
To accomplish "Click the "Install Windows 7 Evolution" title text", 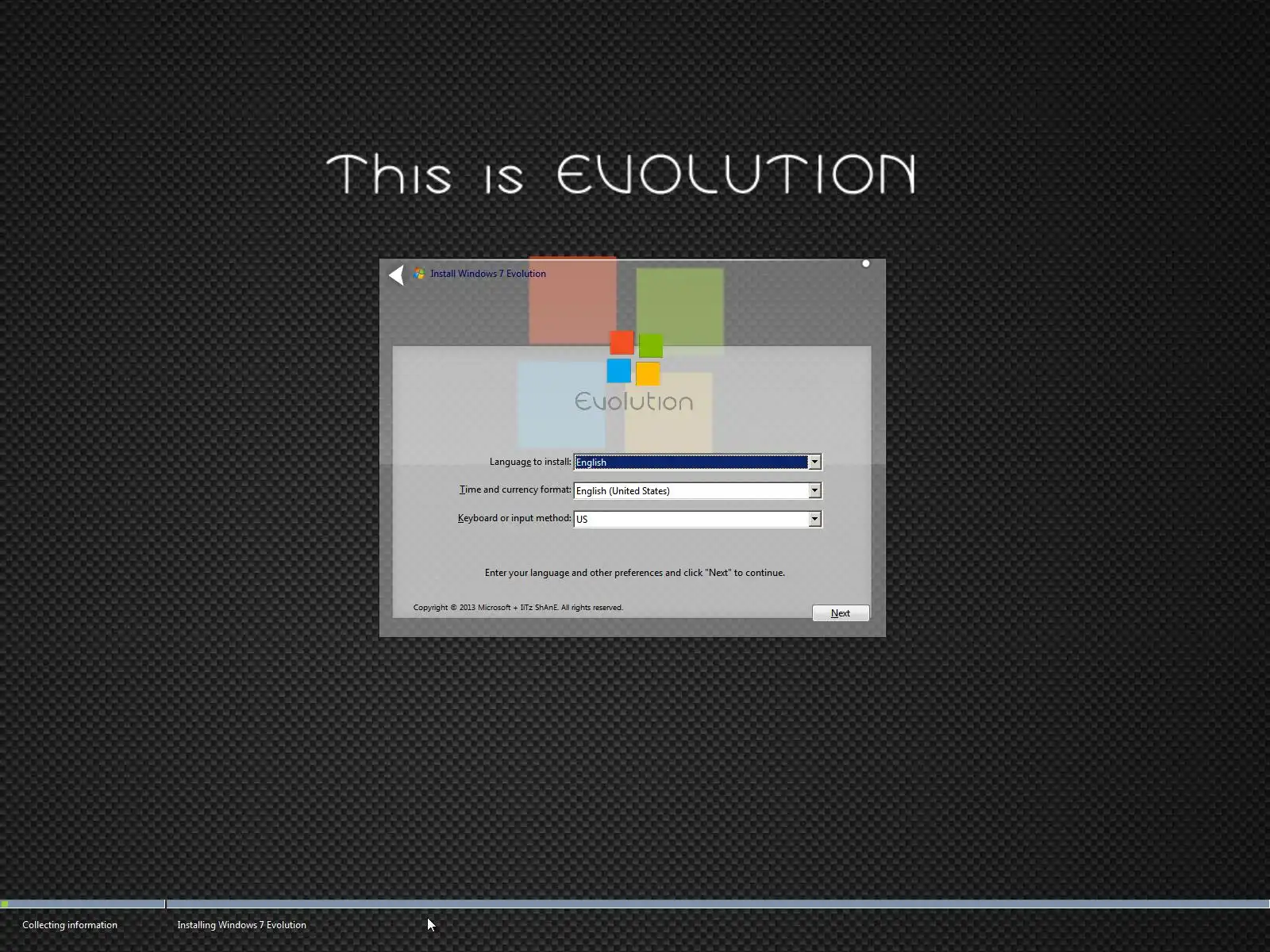I will click(488, 274).
